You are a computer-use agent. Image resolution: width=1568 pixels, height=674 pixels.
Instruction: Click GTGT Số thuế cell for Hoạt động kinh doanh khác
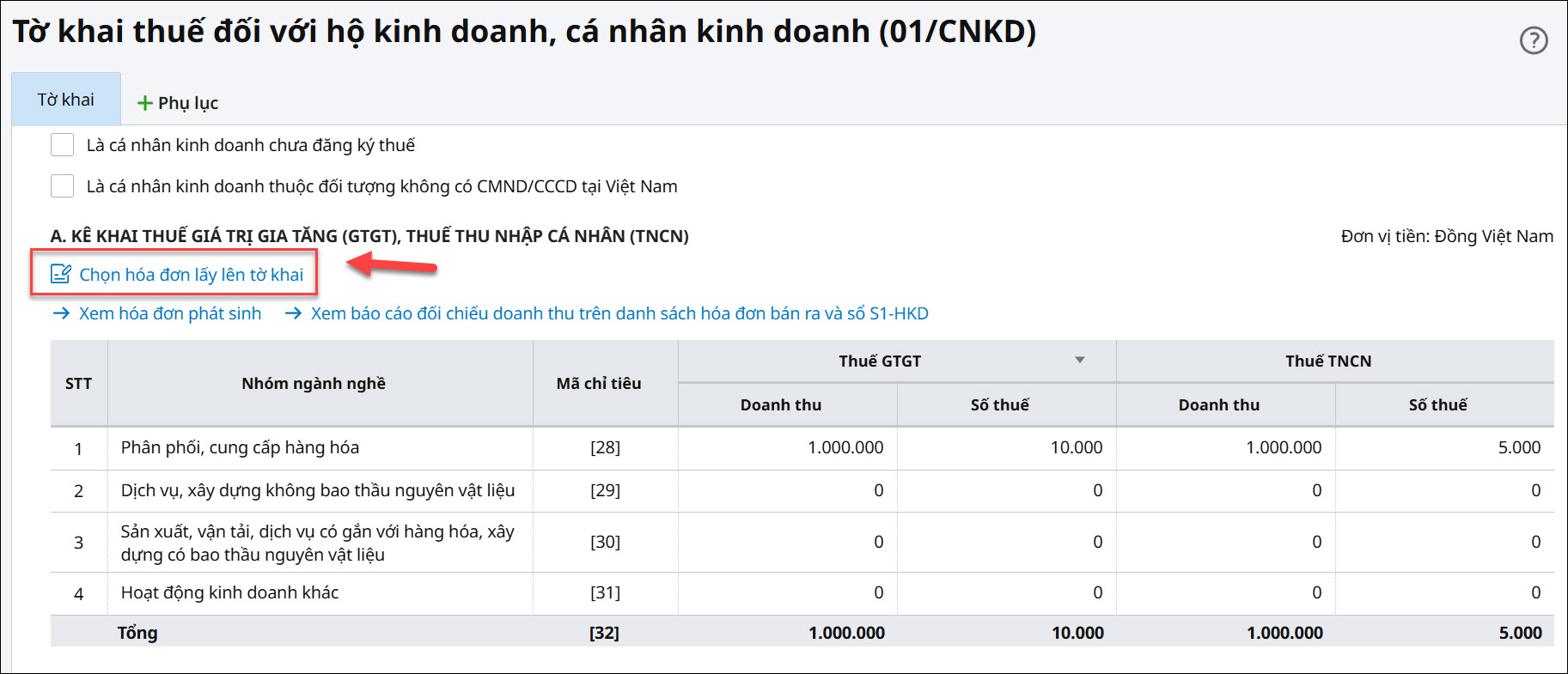pyautogui.click(x=1006, y=592)
